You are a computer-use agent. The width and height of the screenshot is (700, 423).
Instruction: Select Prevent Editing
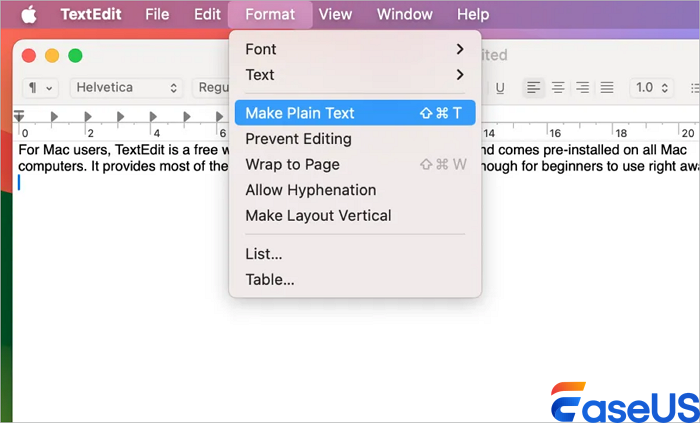pos(355,139)
